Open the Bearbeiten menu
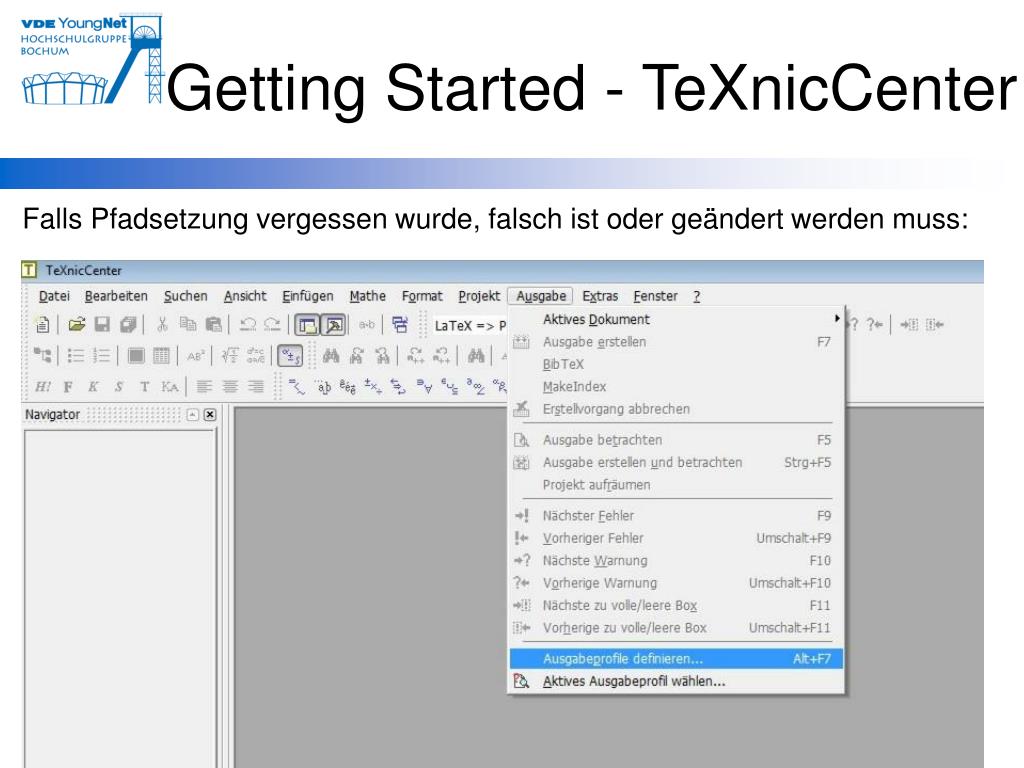 pyautogui.click(x=116, y=296)
